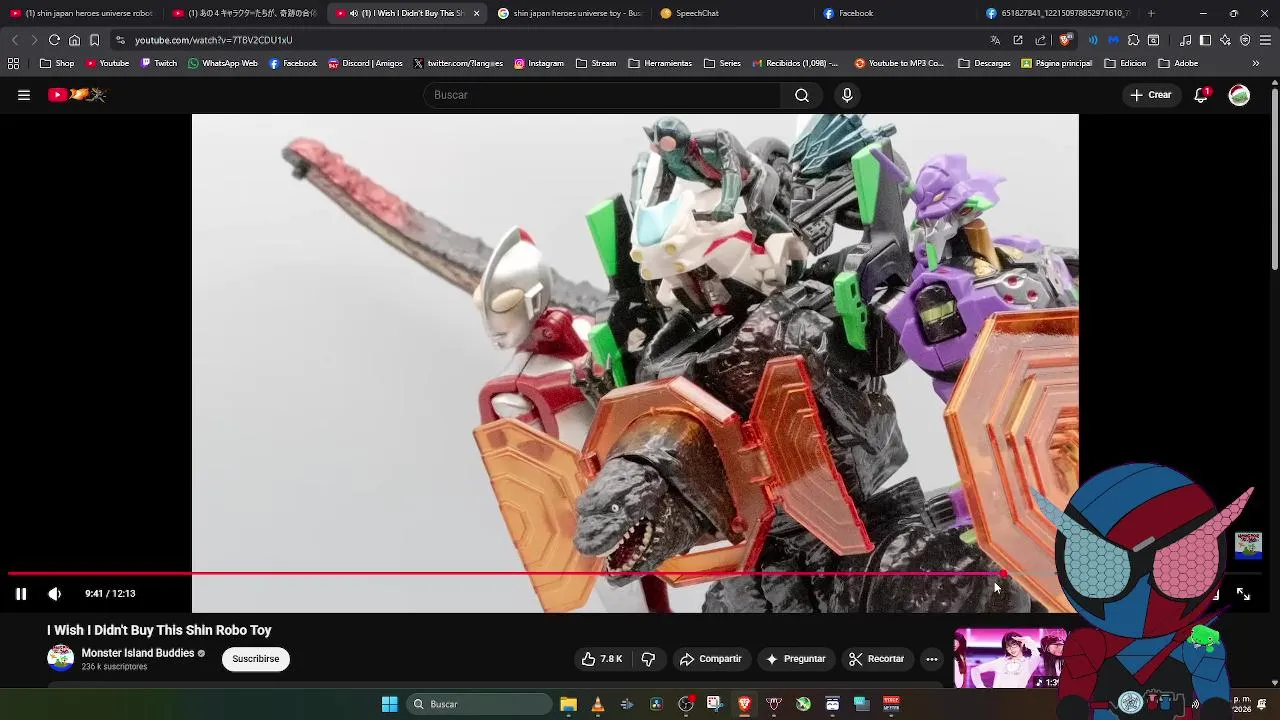Open the Instagram bookmark
The width and height of the screenshot is (1280, 720).
coord(539,63)
